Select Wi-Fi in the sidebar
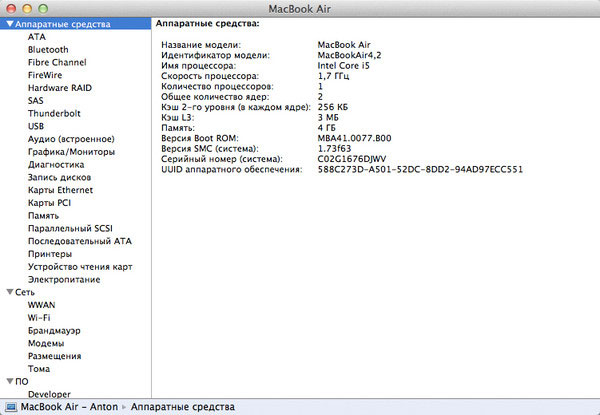This screenshot has width=600, height=415. 39,317
